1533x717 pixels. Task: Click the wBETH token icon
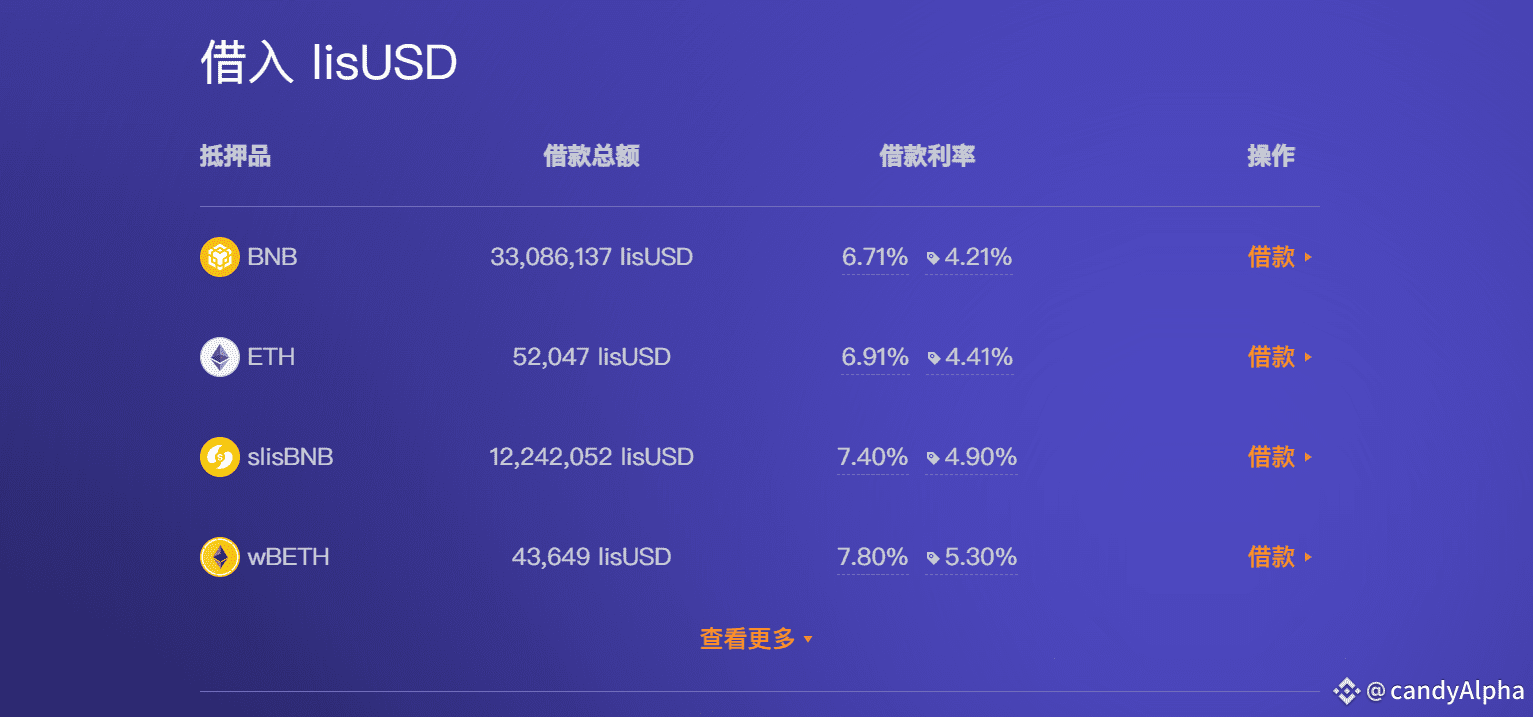[220, 557]
